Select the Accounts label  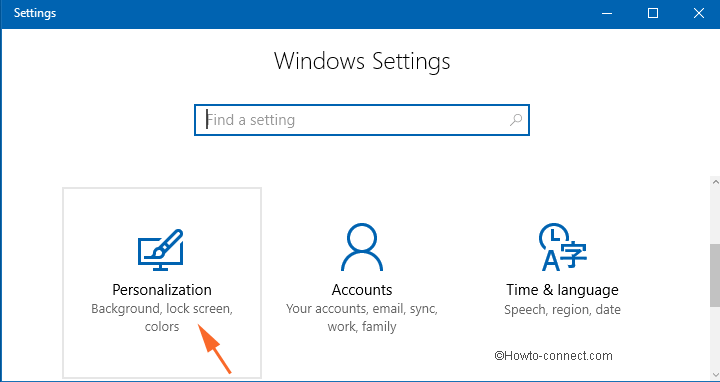362,290
